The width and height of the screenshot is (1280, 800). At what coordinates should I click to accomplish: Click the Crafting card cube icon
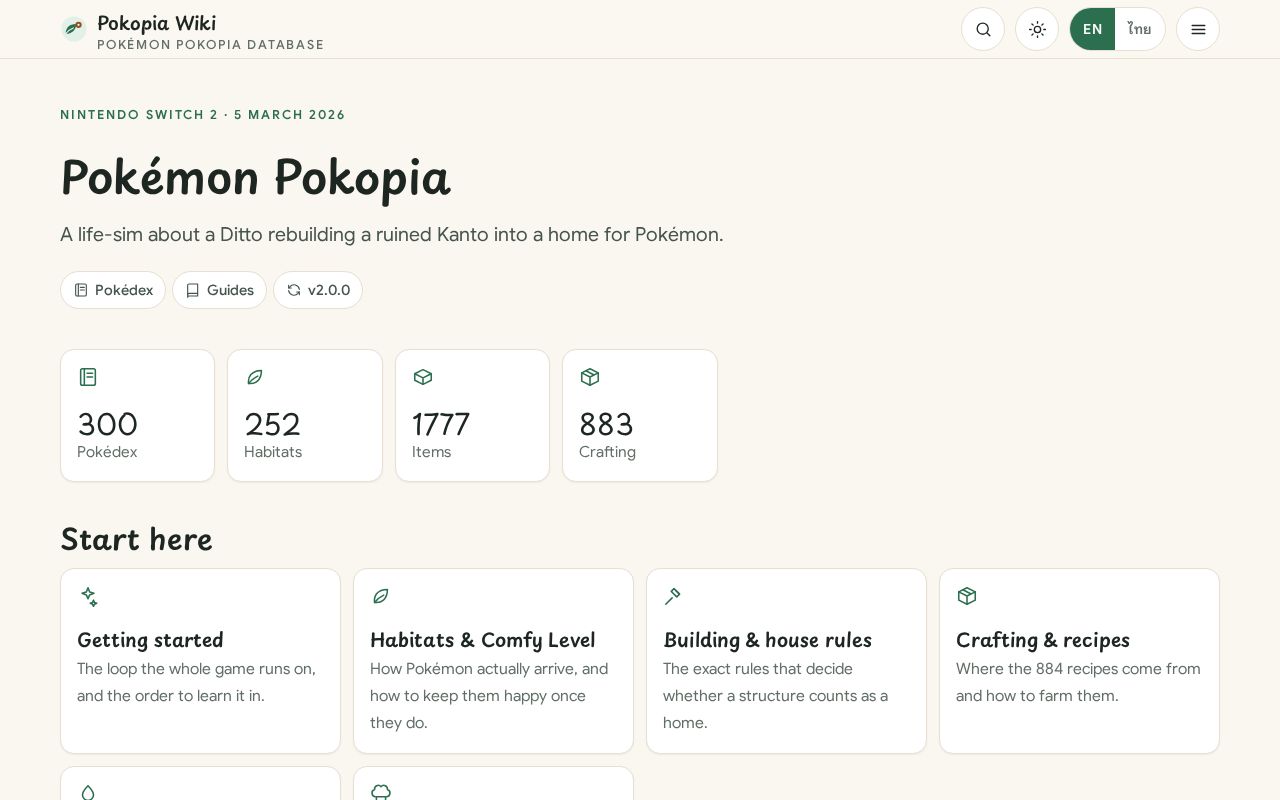590,377
